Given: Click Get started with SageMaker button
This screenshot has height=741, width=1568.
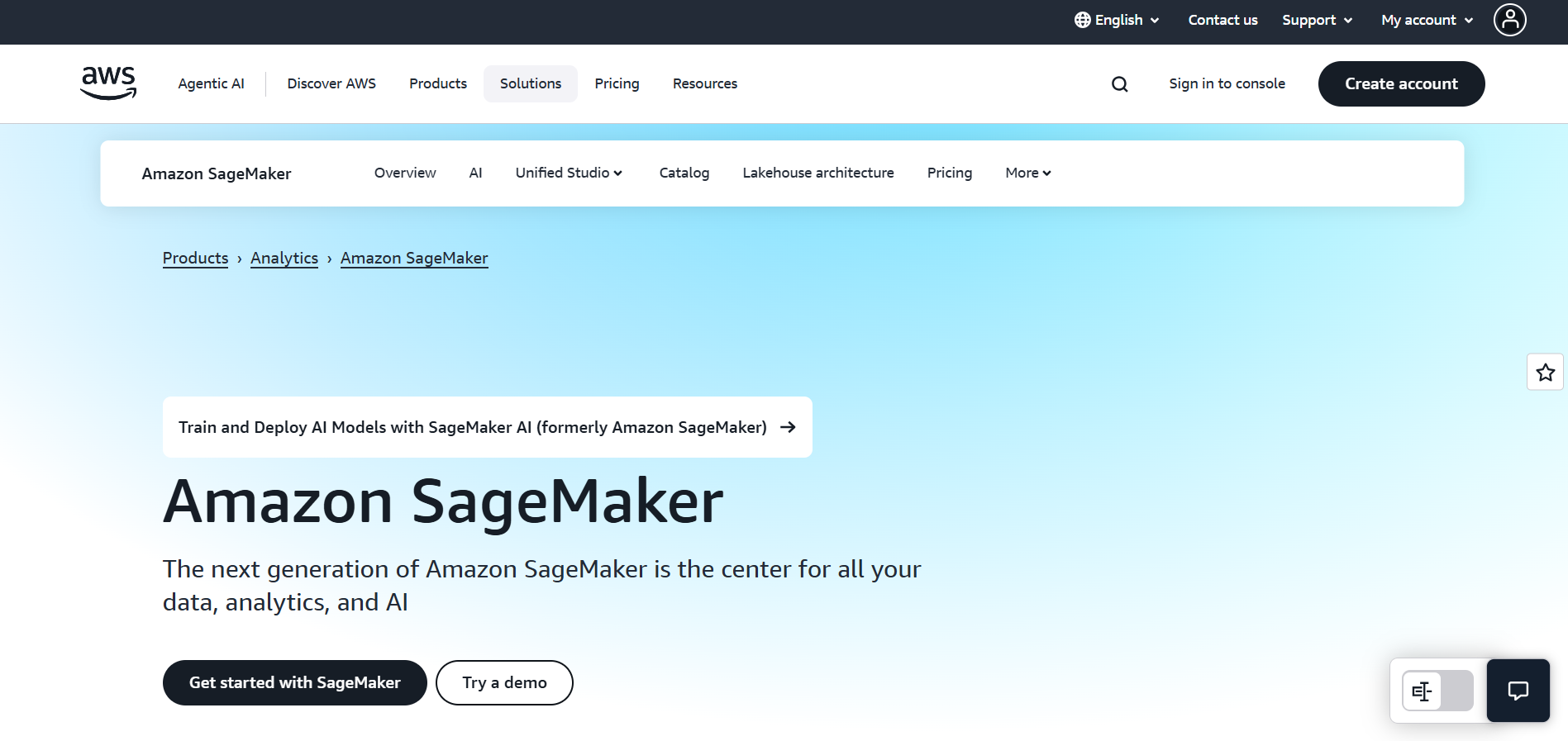Looking at the screenshot, I should 294,682.
